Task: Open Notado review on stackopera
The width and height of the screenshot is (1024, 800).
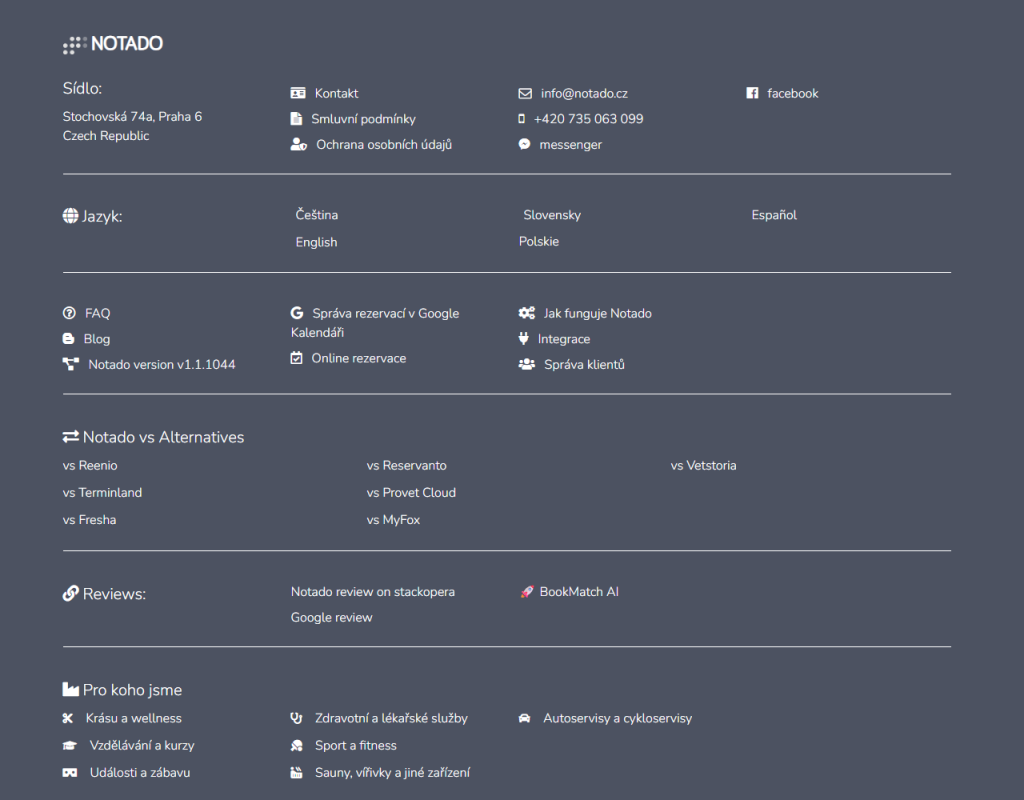Action: [x=372, y=591]
